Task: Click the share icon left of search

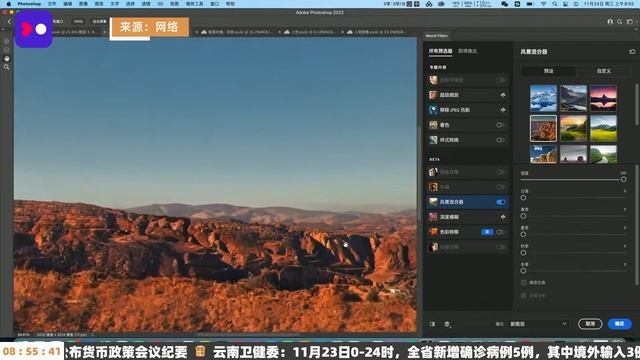Action: pyautogui.click(x=610, y=22)
